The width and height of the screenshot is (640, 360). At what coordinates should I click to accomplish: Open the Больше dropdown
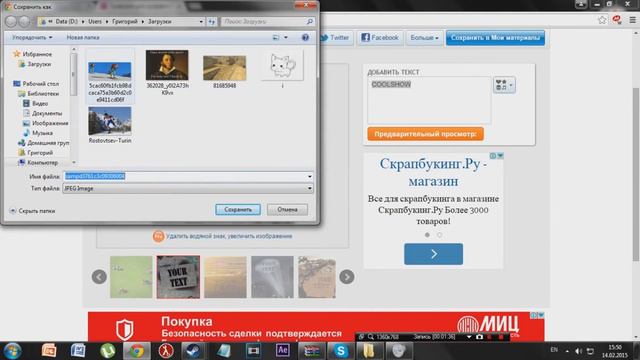[424, 38]
